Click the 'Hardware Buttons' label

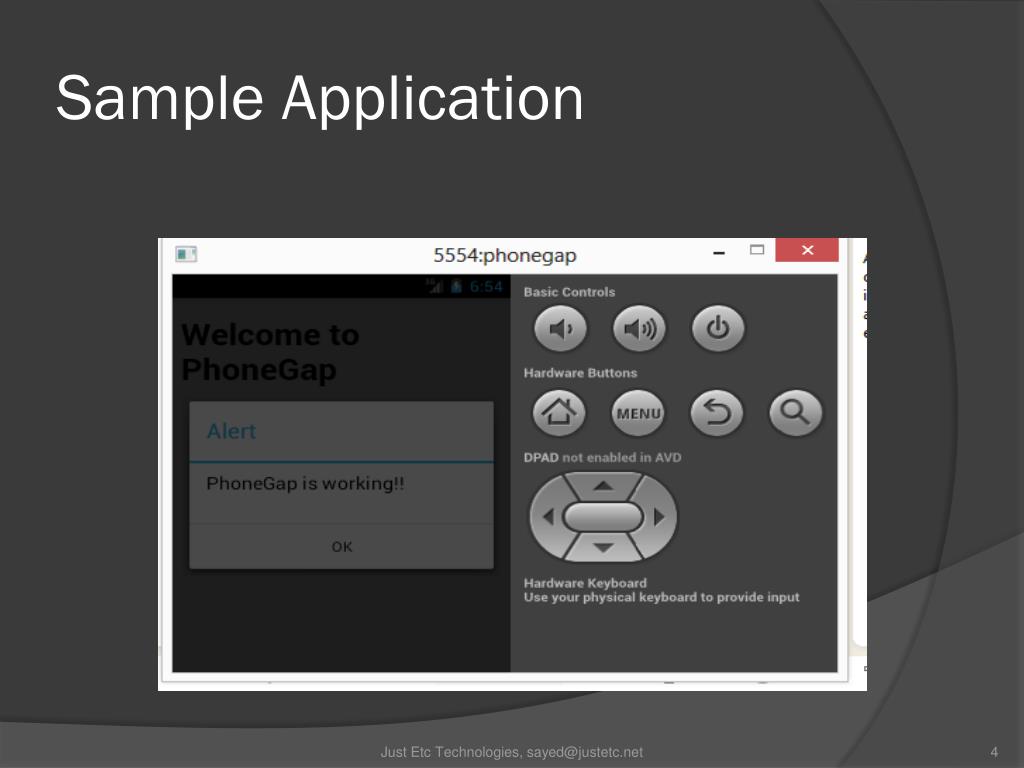[x=580, y=373]
